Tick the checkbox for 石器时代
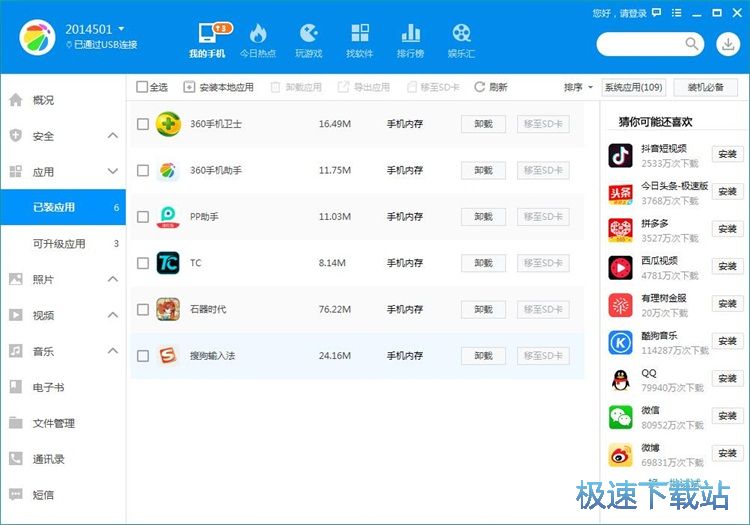Image resolution: width=750 pixels, height=525 pixels. click(143, 309)
